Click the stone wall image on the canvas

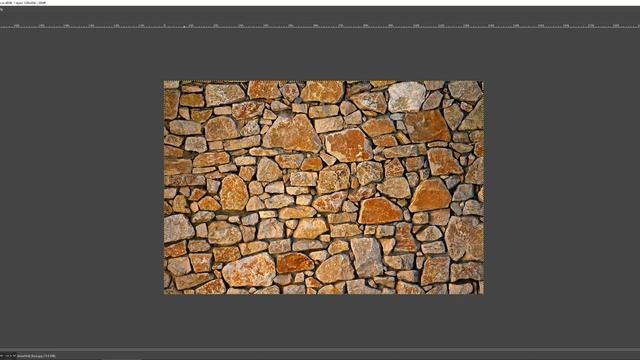pos(324,187)
